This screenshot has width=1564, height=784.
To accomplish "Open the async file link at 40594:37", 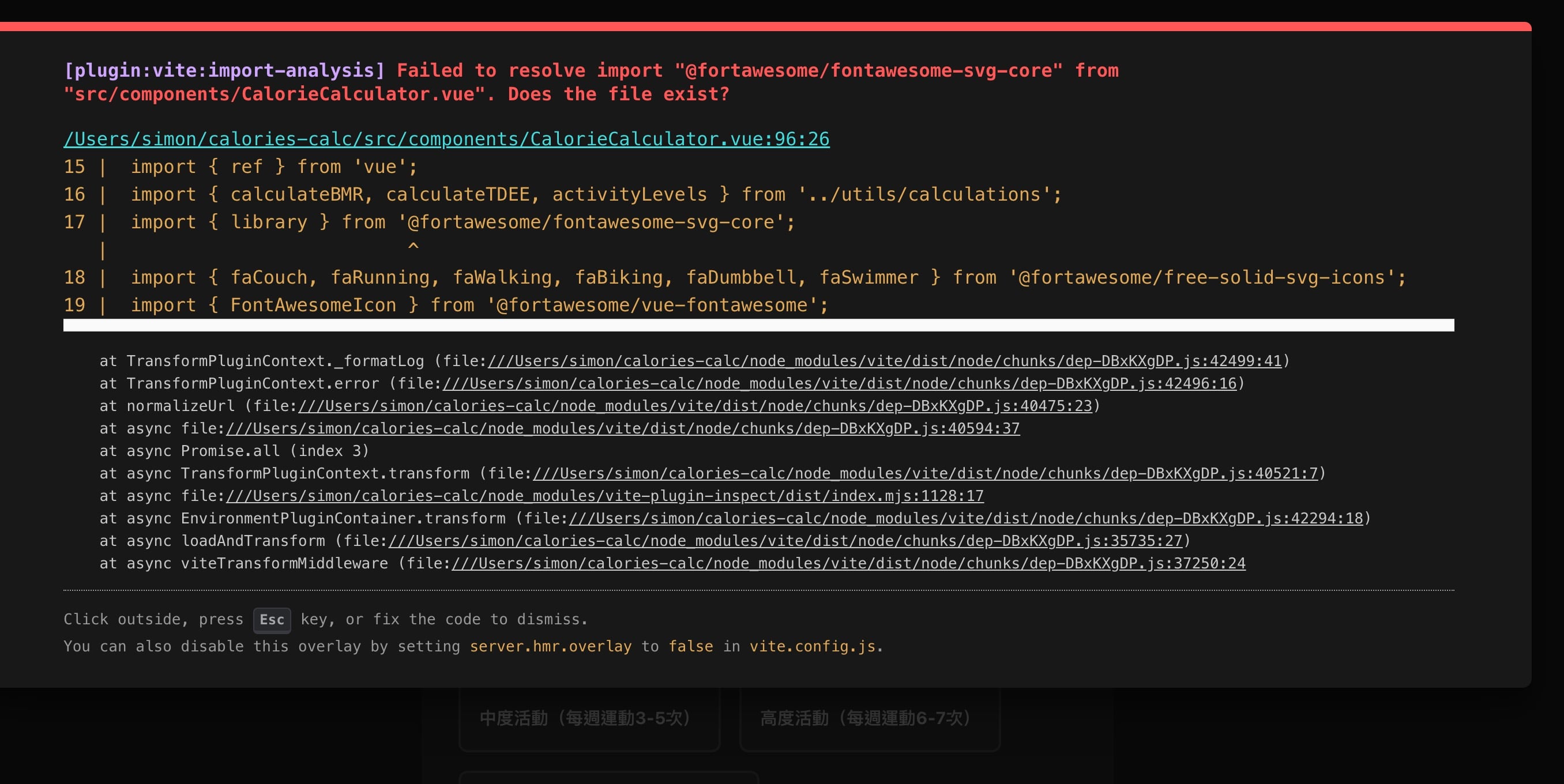I will tap(622, 428).
